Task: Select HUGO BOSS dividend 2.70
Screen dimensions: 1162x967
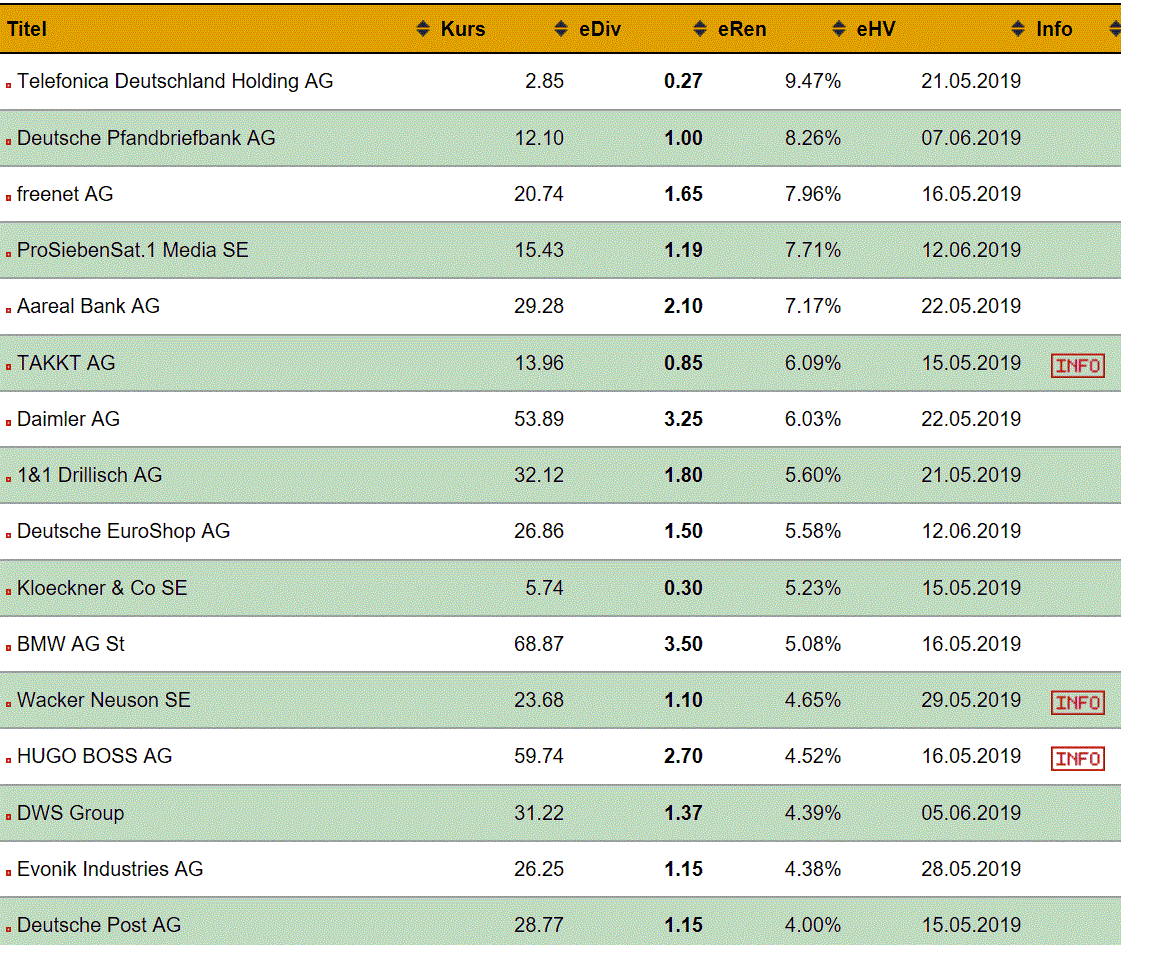Action: click(x=683, y=756)
